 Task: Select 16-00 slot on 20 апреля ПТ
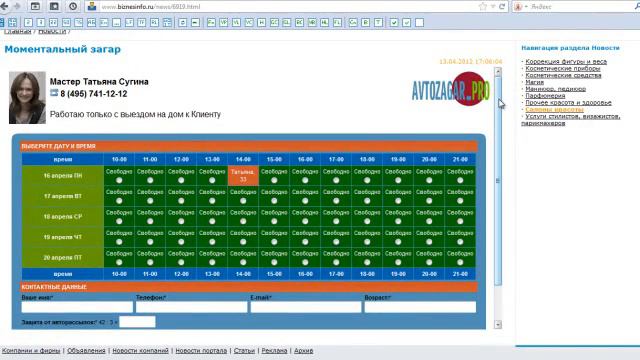point(305,262)
